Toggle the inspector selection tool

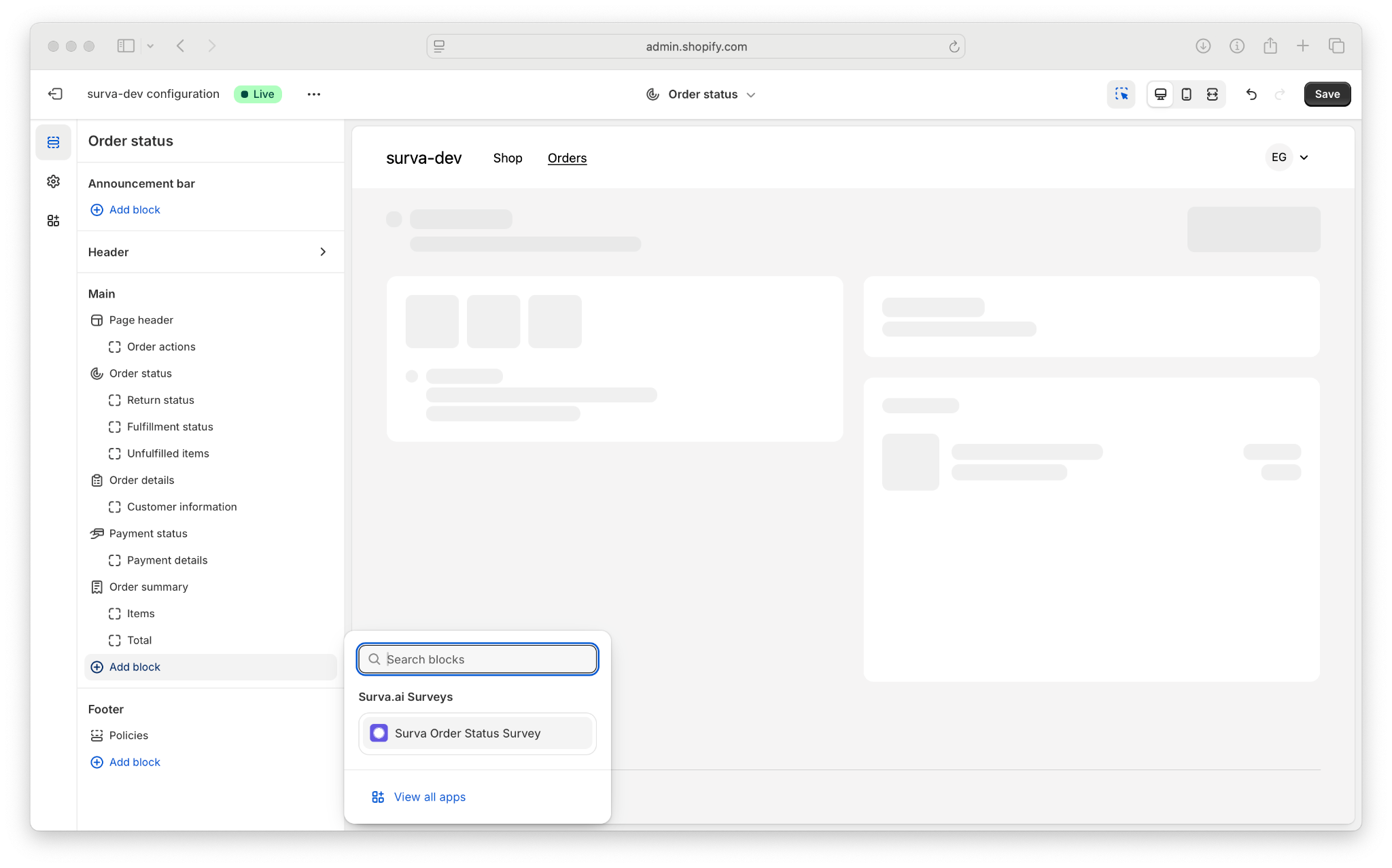[x=1121, y=94]
